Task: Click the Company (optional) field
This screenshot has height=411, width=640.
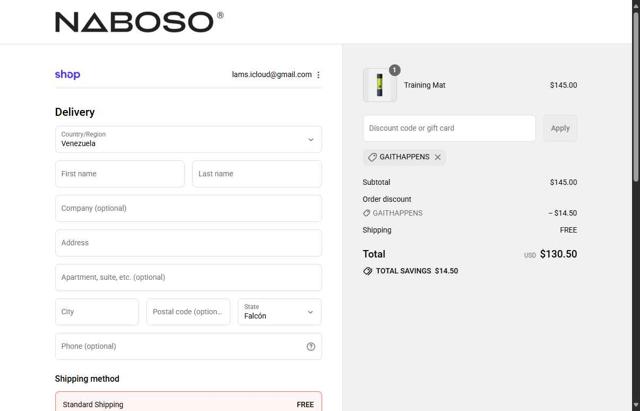Action: (x=188, y=208)
